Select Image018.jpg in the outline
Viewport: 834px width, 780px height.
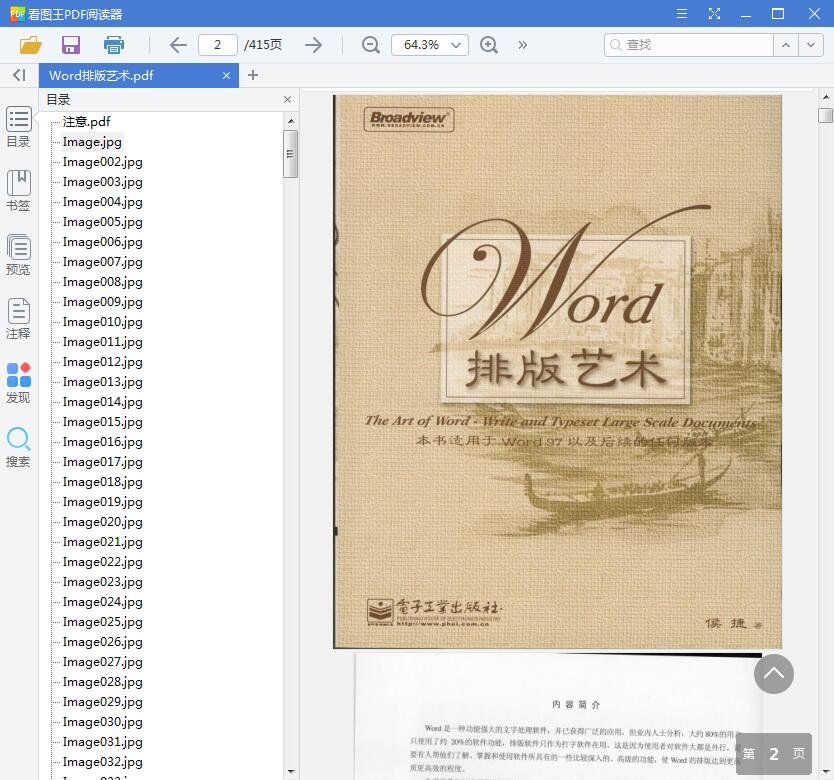103,482
